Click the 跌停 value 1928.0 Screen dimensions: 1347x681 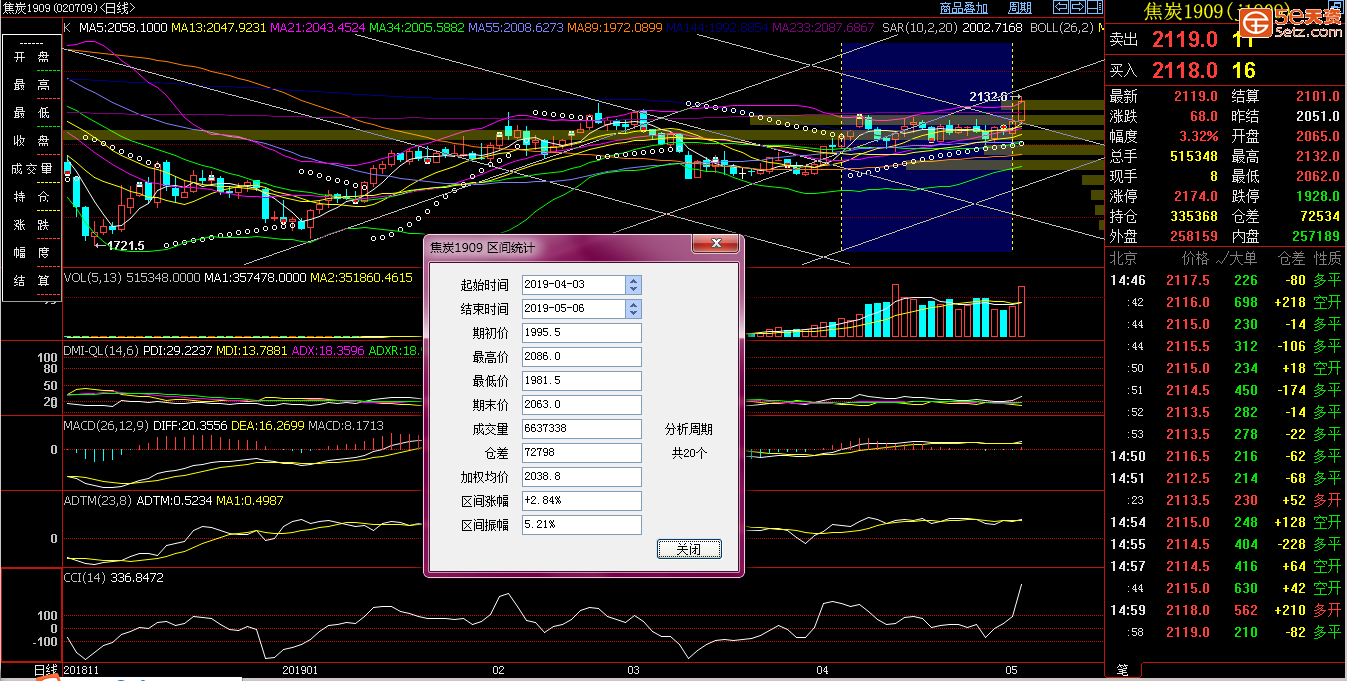tap(1319, 196)
